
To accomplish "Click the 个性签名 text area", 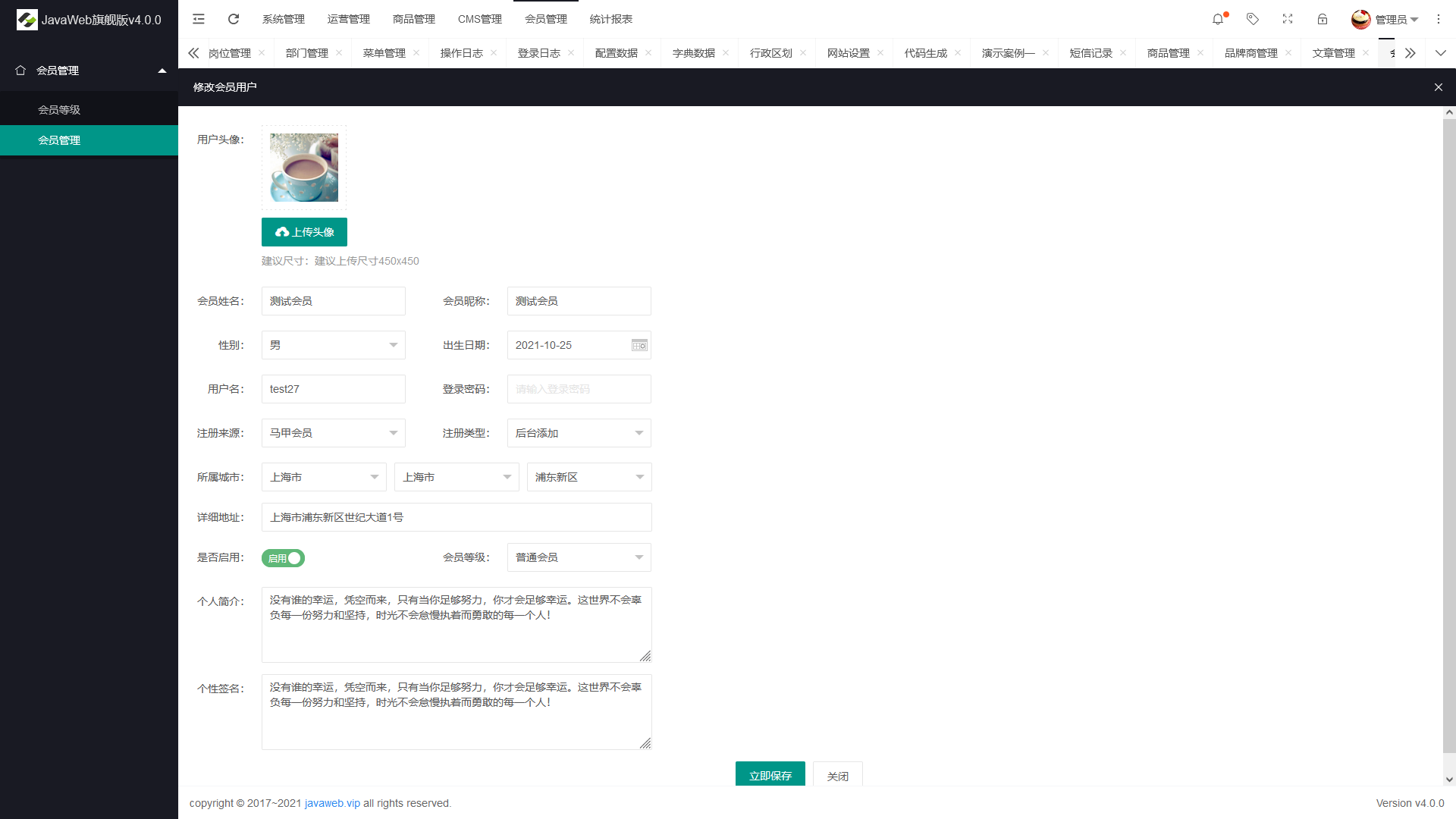I will (457, 712).
